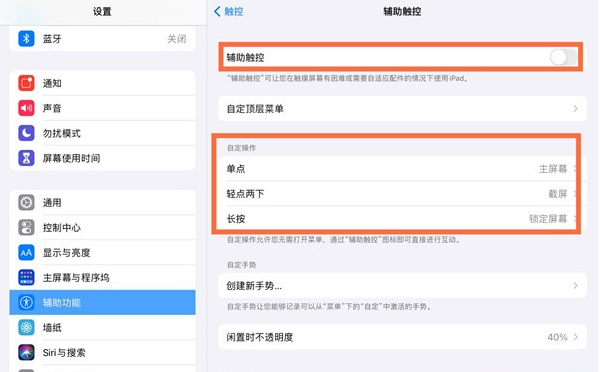Select the 控制中心 toggle icon
The image size is (601, 372).
coord(26,228)
